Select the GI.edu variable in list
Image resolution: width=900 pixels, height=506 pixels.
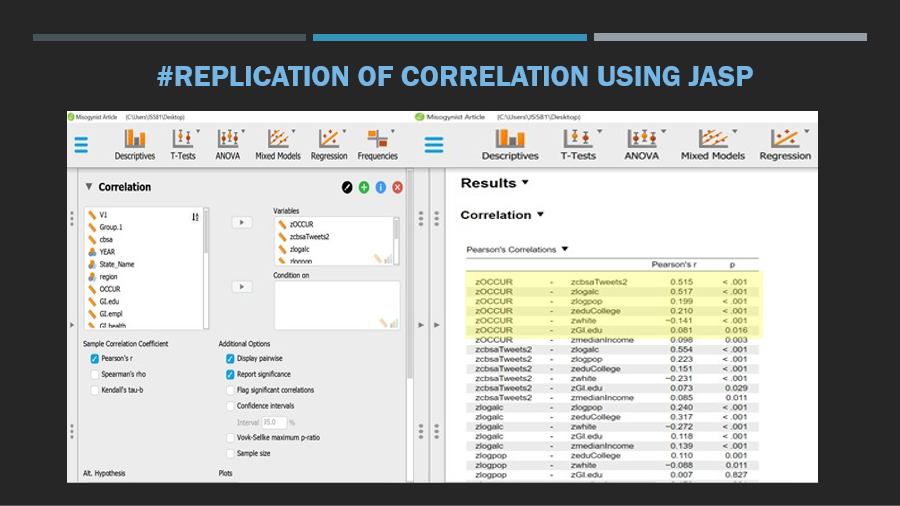109,302
